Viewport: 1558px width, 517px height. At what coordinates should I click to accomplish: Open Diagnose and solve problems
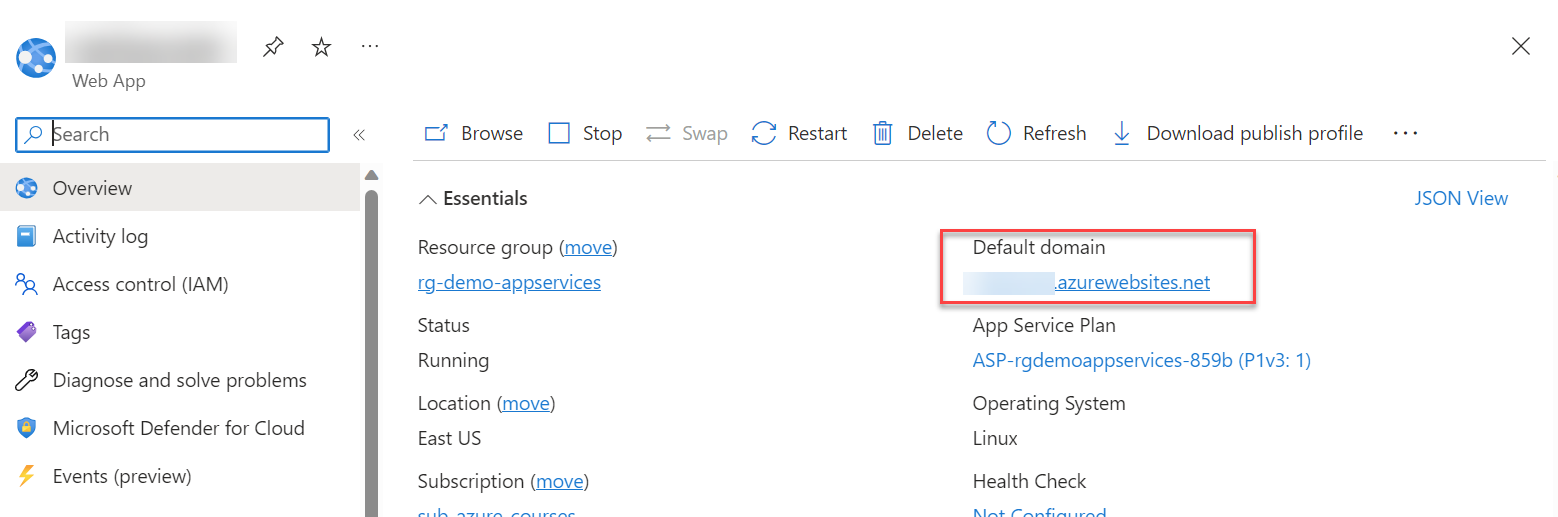click(x=179, y=380)
